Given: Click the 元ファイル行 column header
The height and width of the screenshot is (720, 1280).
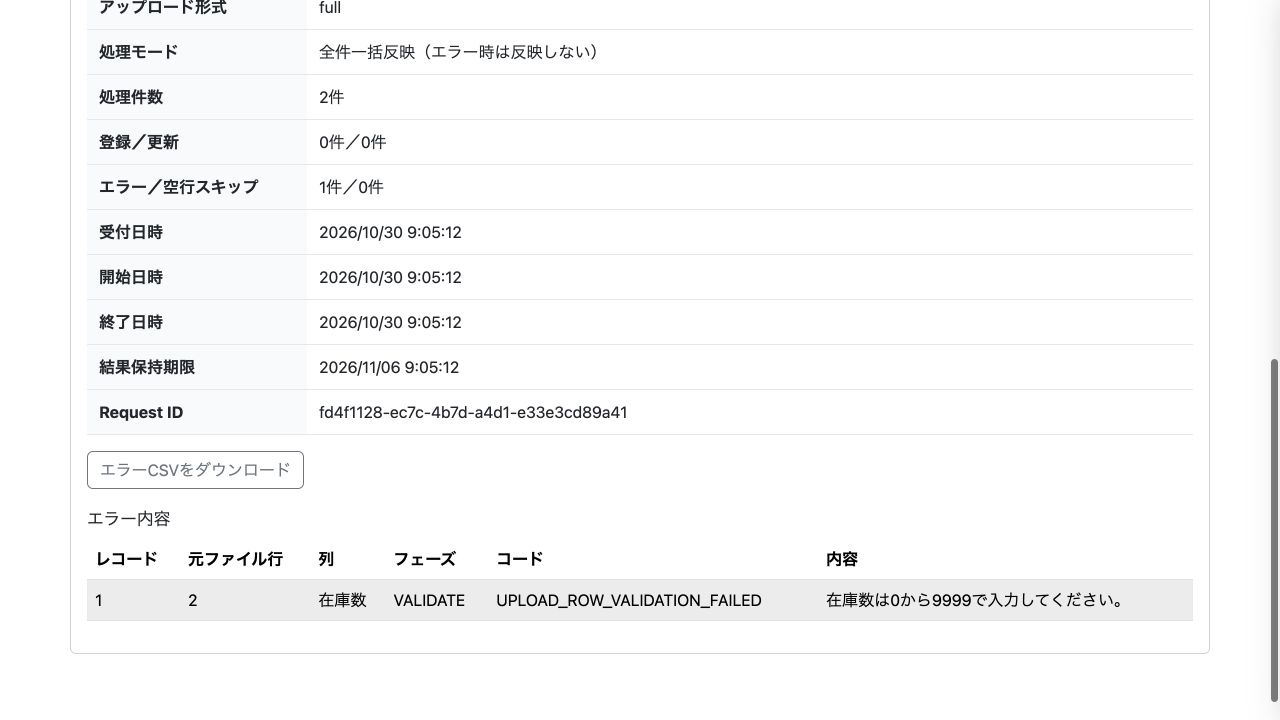Looking at the screenshot, I should point(235,559).
